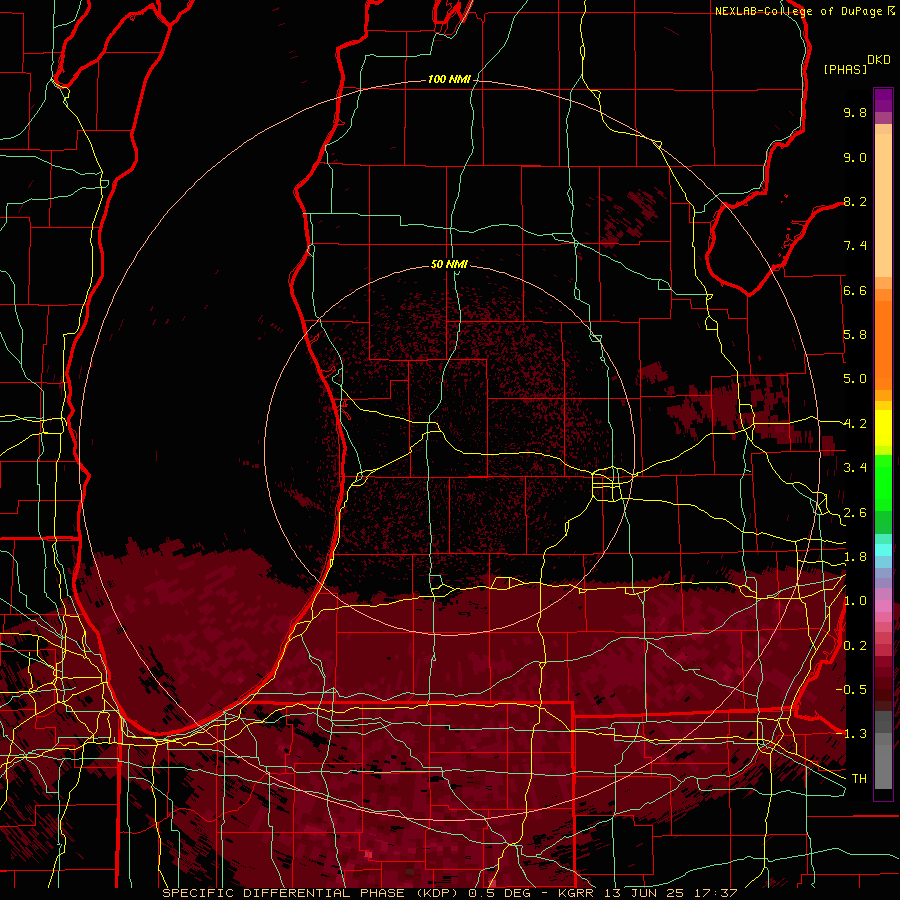Click the 17:37 timestamp

click(x=716, y=893)
